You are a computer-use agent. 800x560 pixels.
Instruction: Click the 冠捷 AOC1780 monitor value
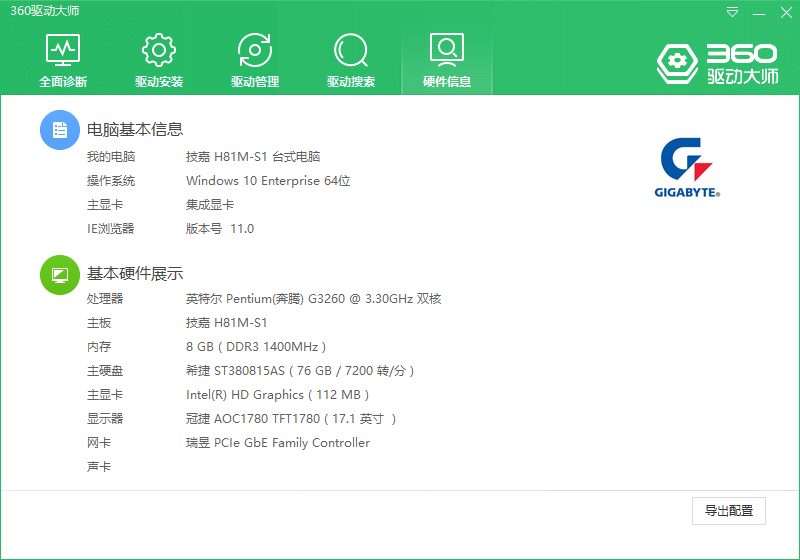[x=291, y=419]
